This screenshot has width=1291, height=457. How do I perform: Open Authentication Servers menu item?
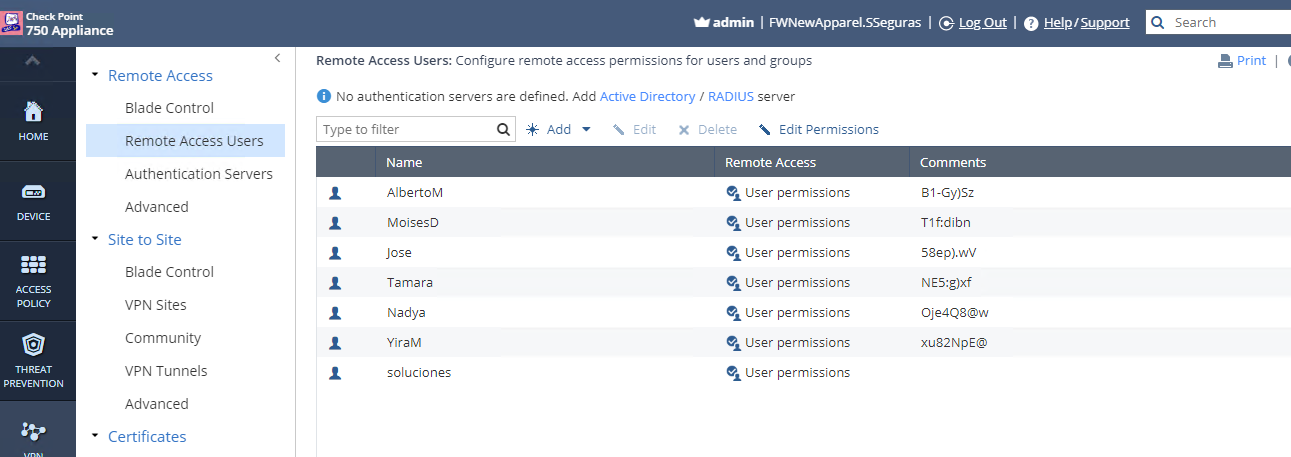[198, 174]
